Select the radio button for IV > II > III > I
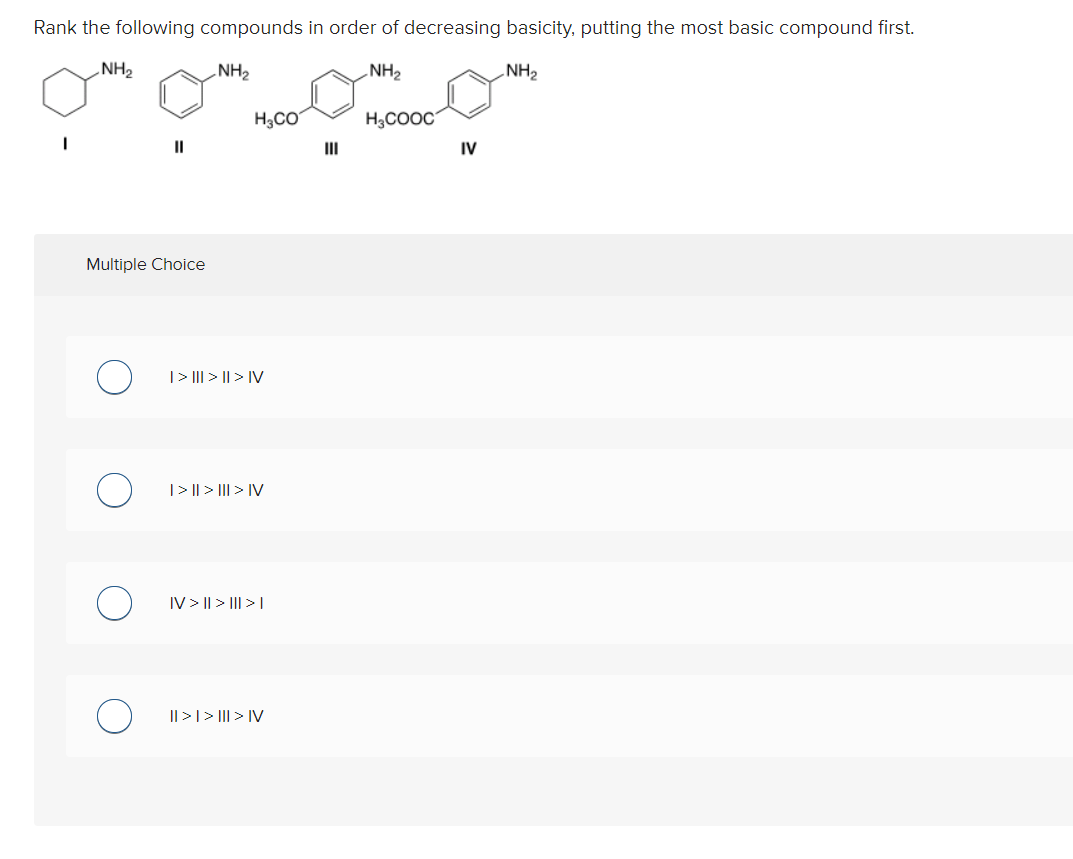The height and width of the screenshot is (859, 1073). (x=113, y=603)
